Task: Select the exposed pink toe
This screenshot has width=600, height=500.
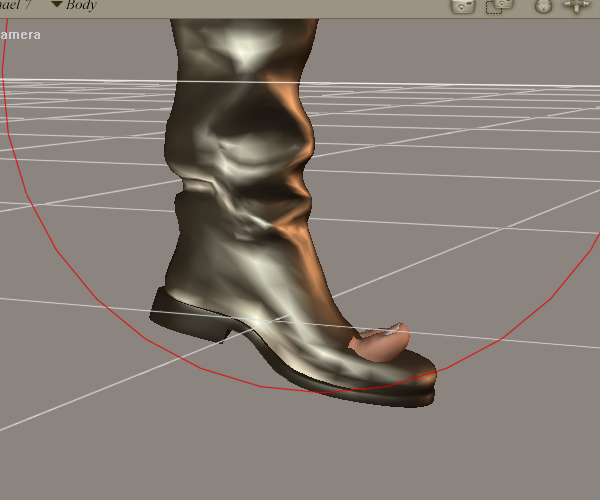Action: (383, 342)
